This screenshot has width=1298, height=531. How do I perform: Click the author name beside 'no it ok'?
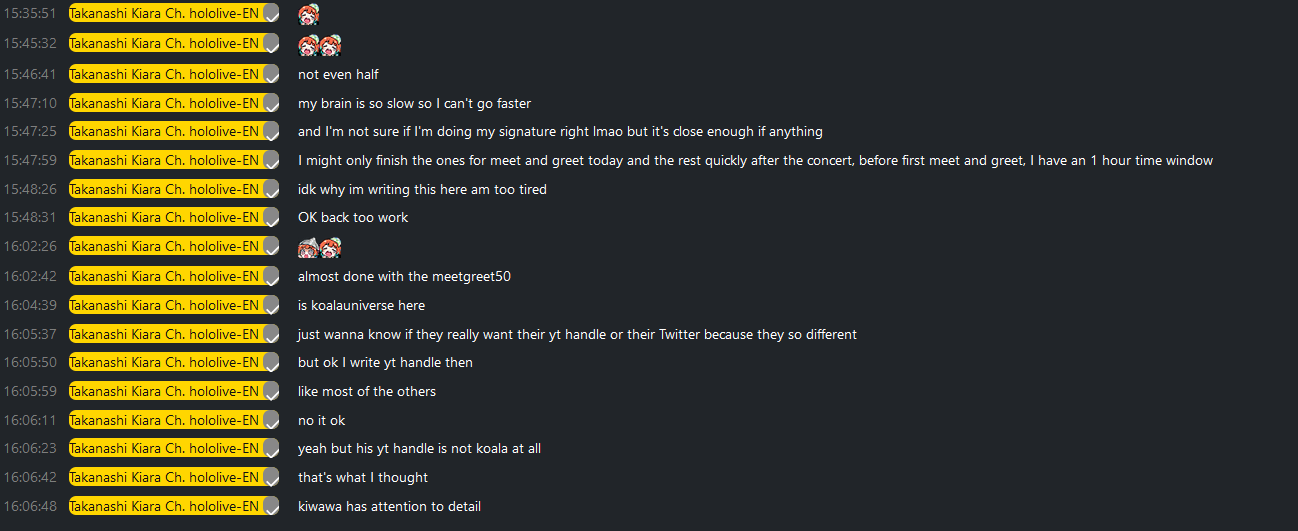tap(164, 420)
